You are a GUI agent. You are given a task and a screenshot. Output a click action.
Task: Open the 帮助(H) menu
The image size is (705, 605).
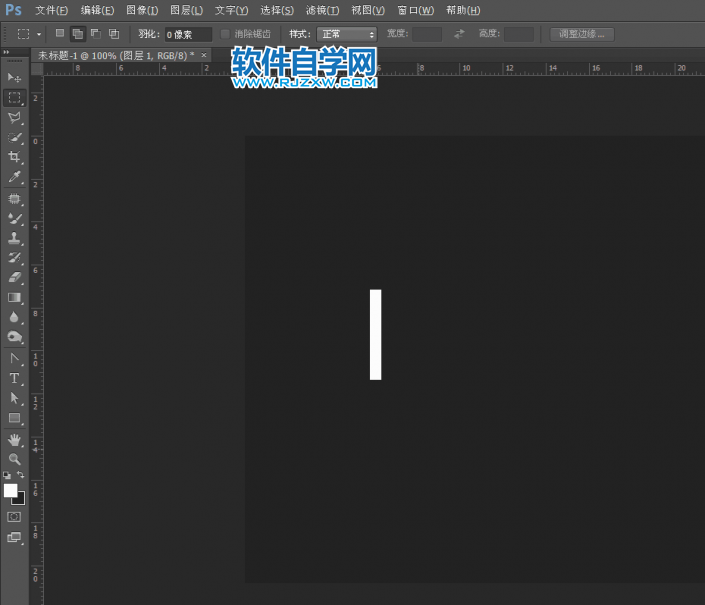coord(463,10)
